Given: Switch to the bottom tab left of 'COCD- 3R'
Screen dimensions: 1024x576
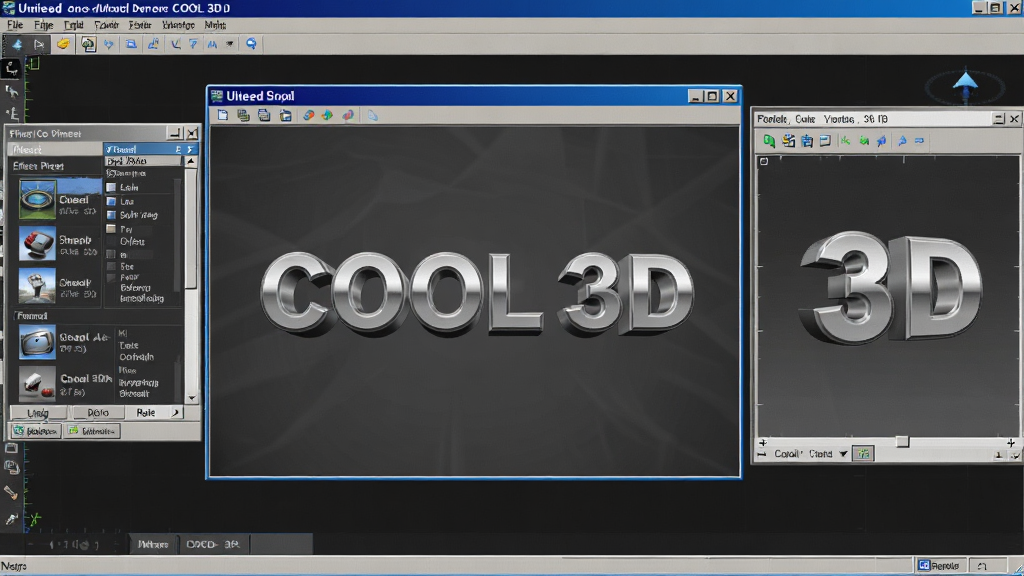Looking at the screenshot, I should (153, 544).
